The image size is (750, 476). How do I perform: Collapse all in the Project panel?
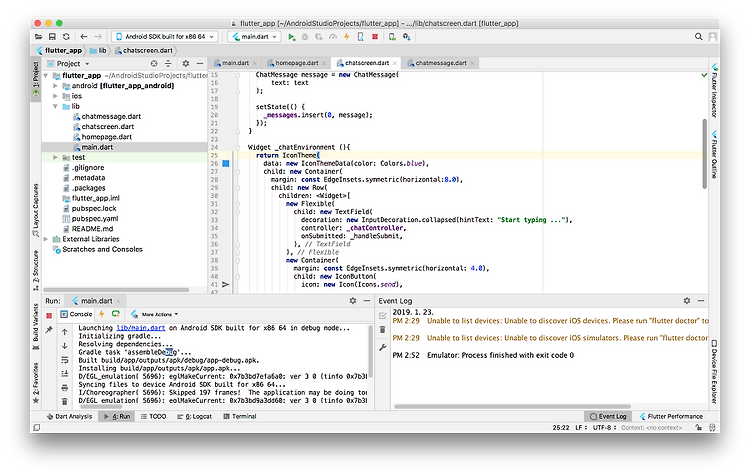(x=168, y=63)
